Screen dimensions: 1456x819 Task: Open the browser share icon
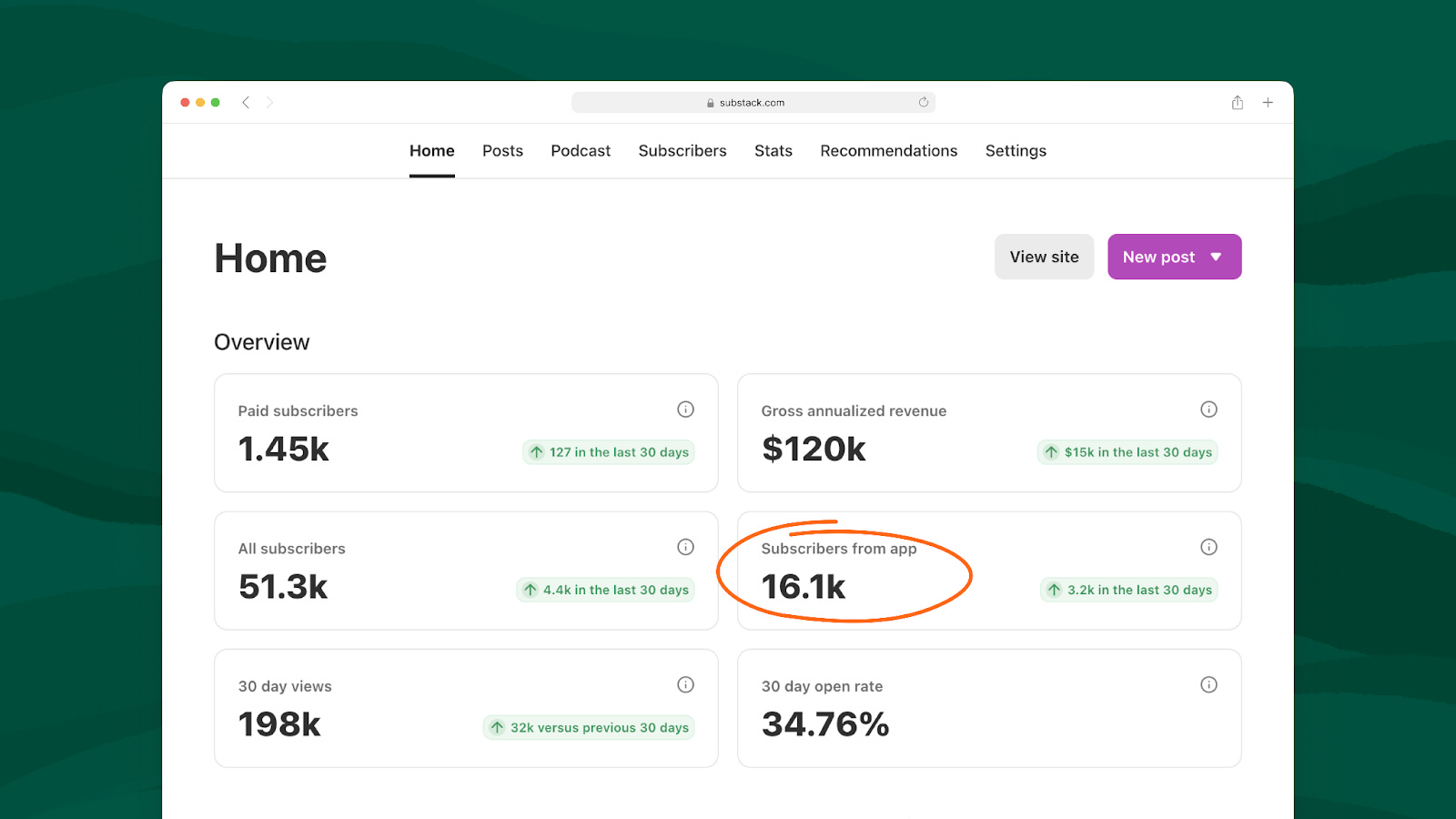point(1238,103)
